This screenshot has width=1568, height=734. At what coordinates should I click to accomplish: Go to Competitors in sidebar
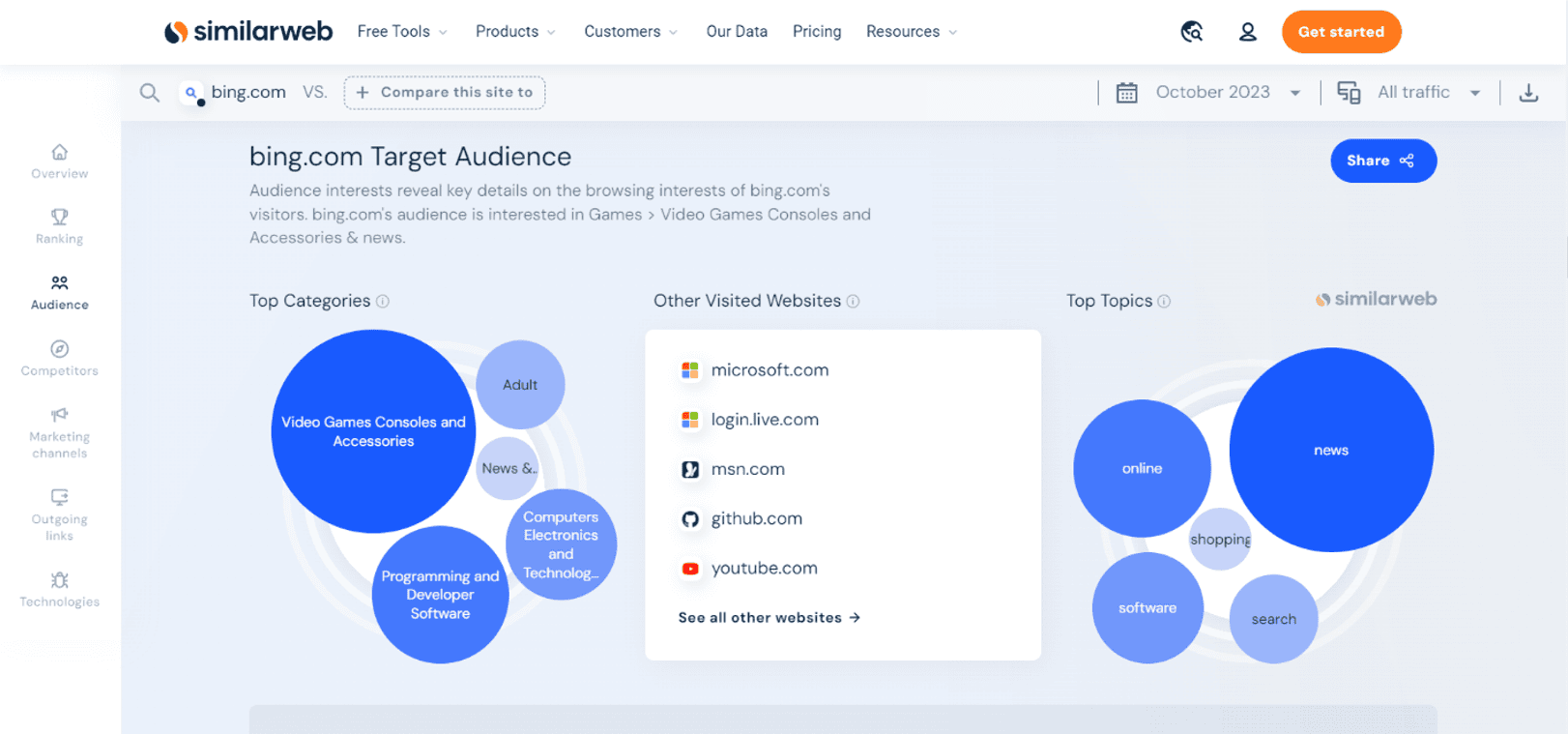tap(60, 359)
